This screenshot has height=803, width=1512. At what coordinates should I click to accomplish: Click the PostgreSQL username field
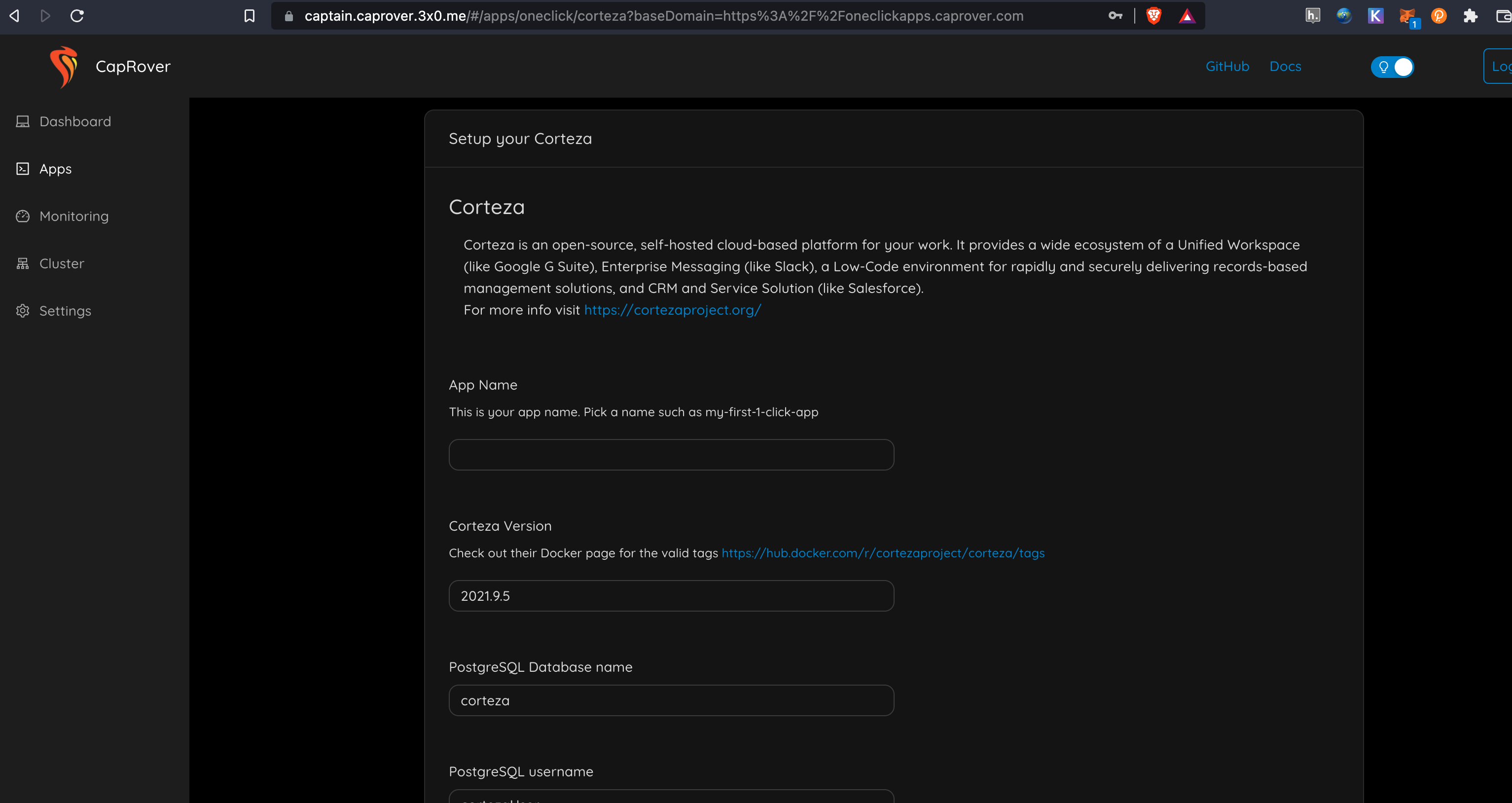point(672,797)
